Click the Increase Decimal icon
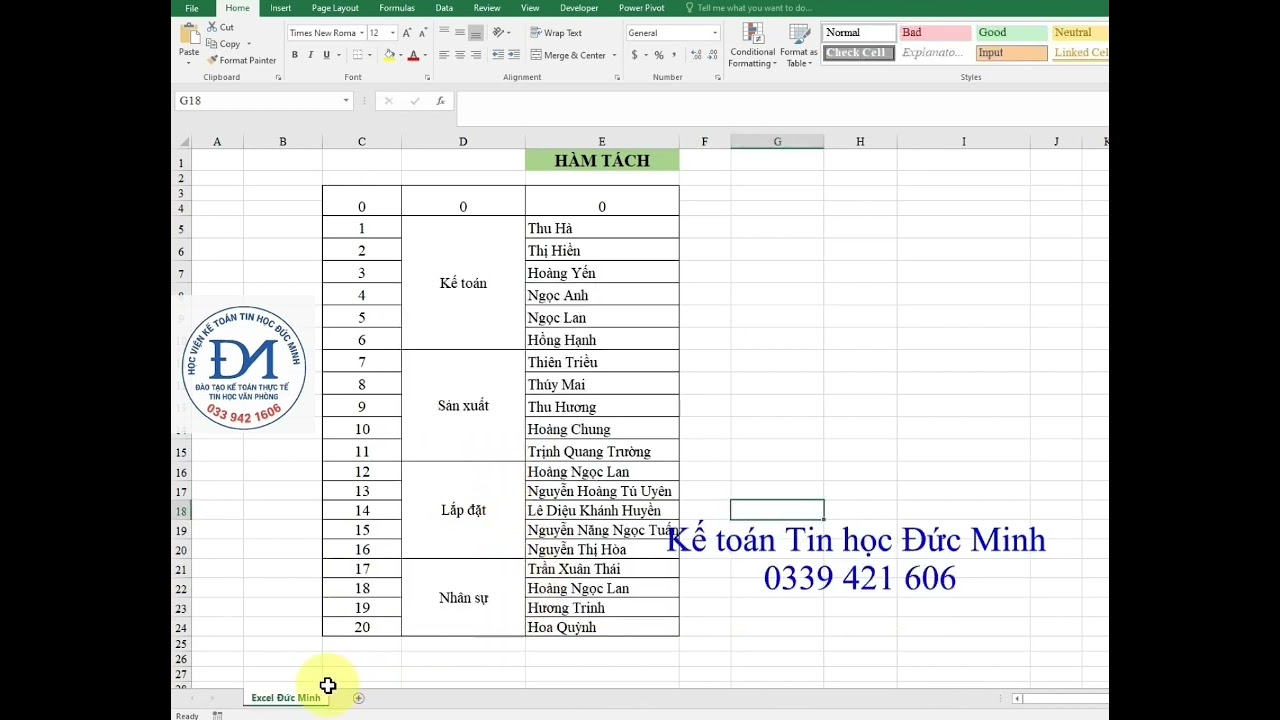The width and height of the screenshot is (1280, 720). pos(694,55)
